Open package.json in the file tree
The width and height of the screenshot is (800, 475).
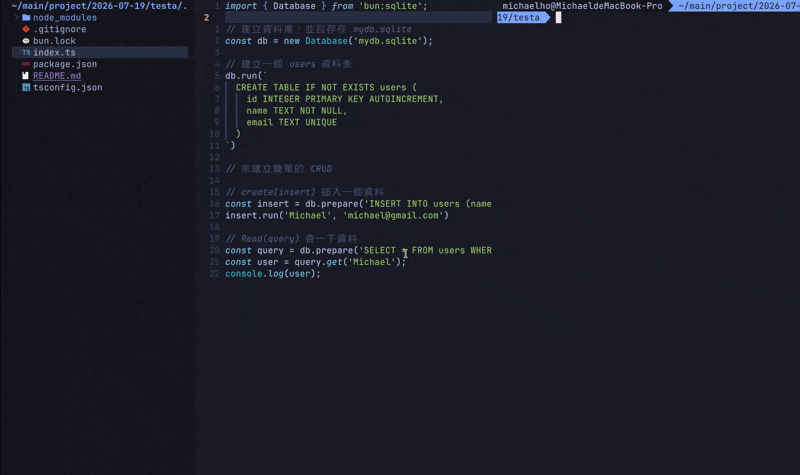[x=65, y=64]
